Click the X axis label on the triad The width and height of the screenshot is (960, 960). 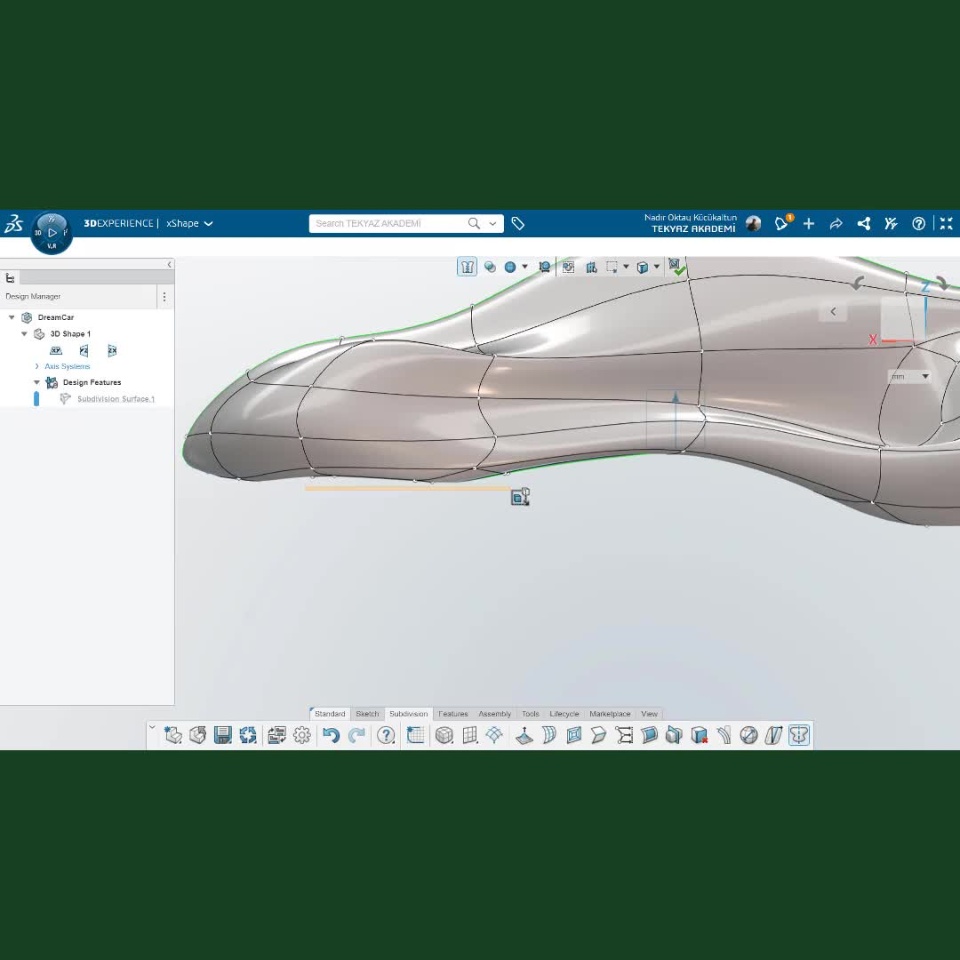coord(872,340)
